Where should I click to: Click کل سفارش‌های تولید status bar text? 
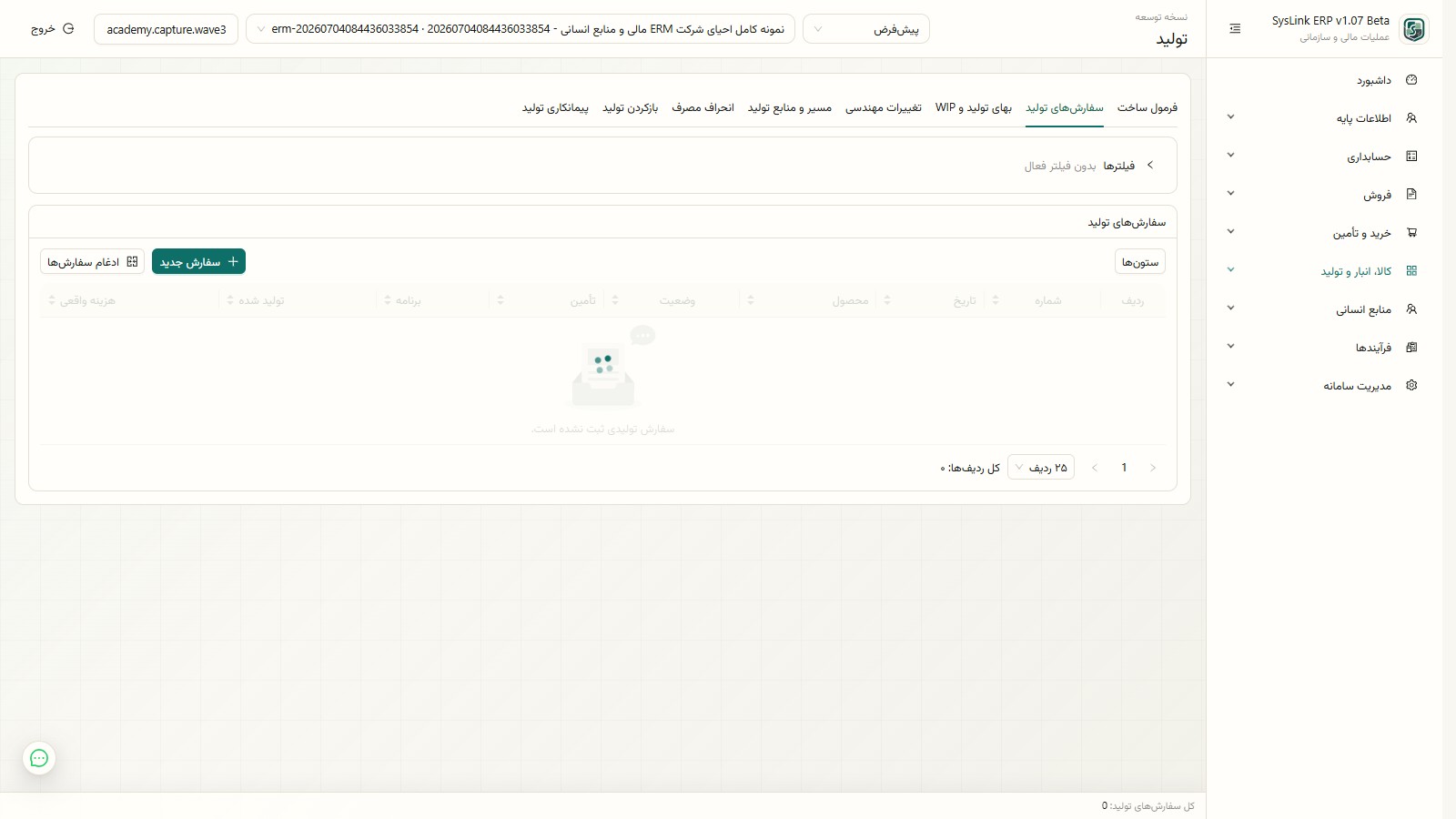pos(1148,806)
